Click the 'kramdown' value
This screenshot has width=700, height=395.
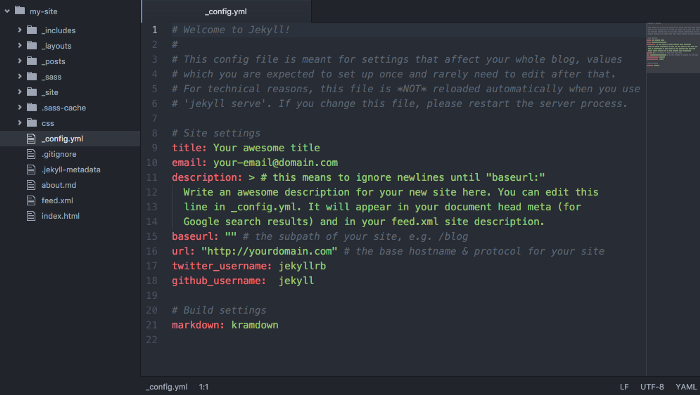click(x=254, y=325)
